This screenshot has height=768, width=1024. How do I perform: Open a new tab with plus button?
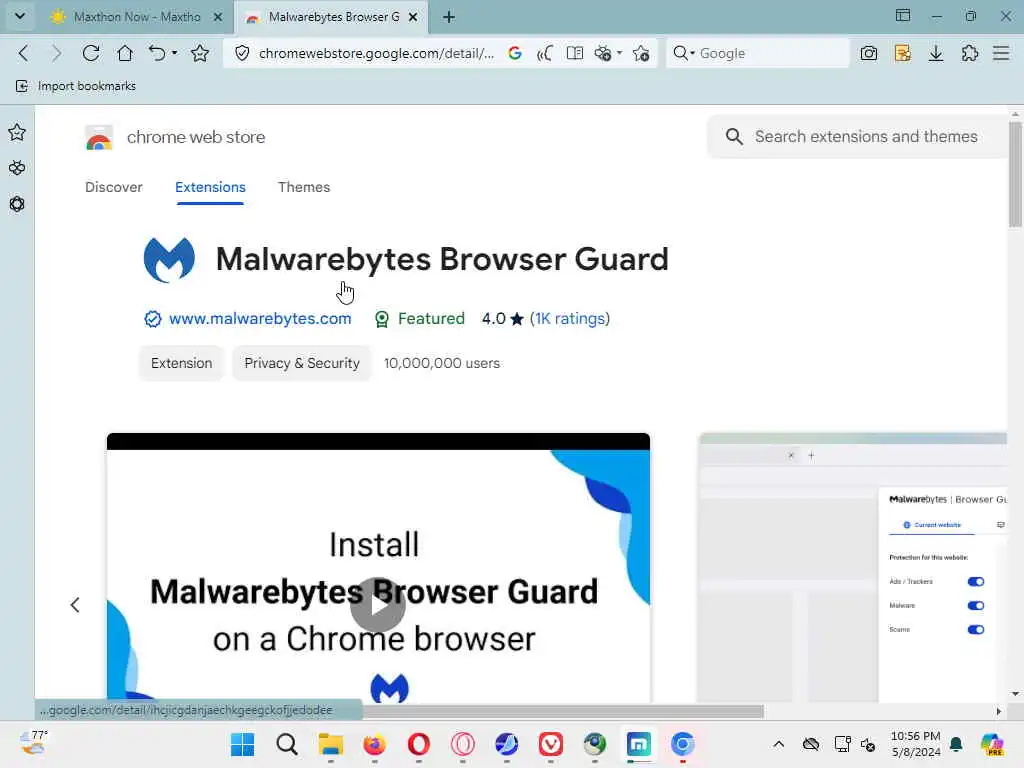[449, 17]
